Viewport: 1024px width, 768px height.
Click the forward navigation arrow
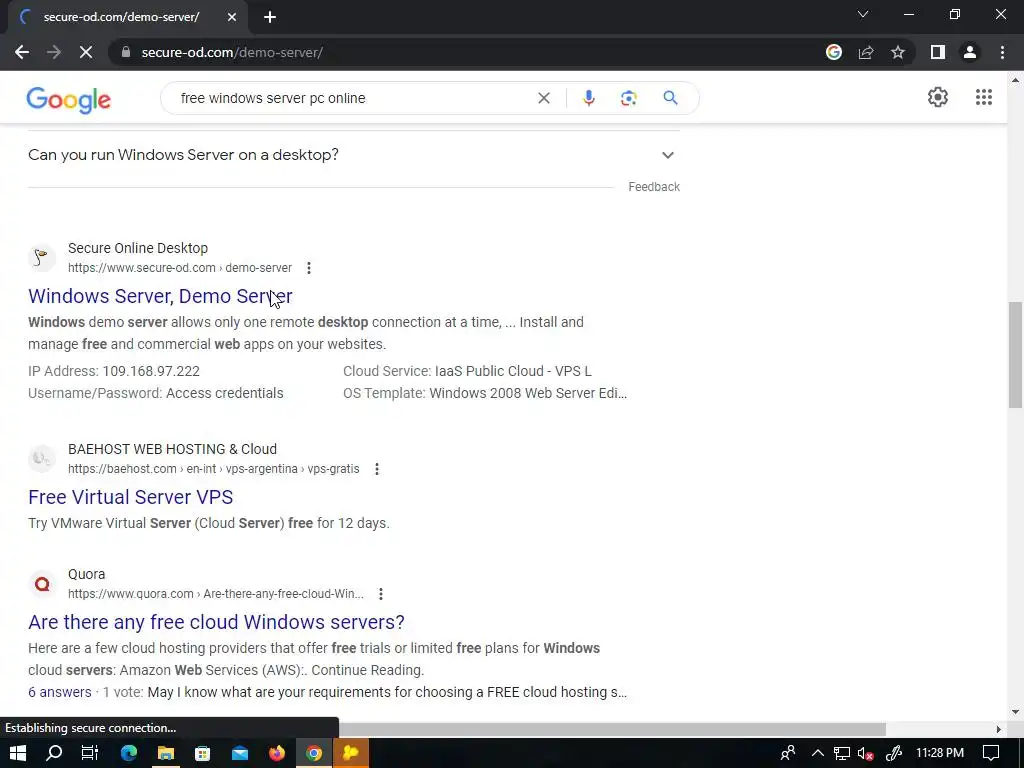pyautogui.click(x=54, y=52)
